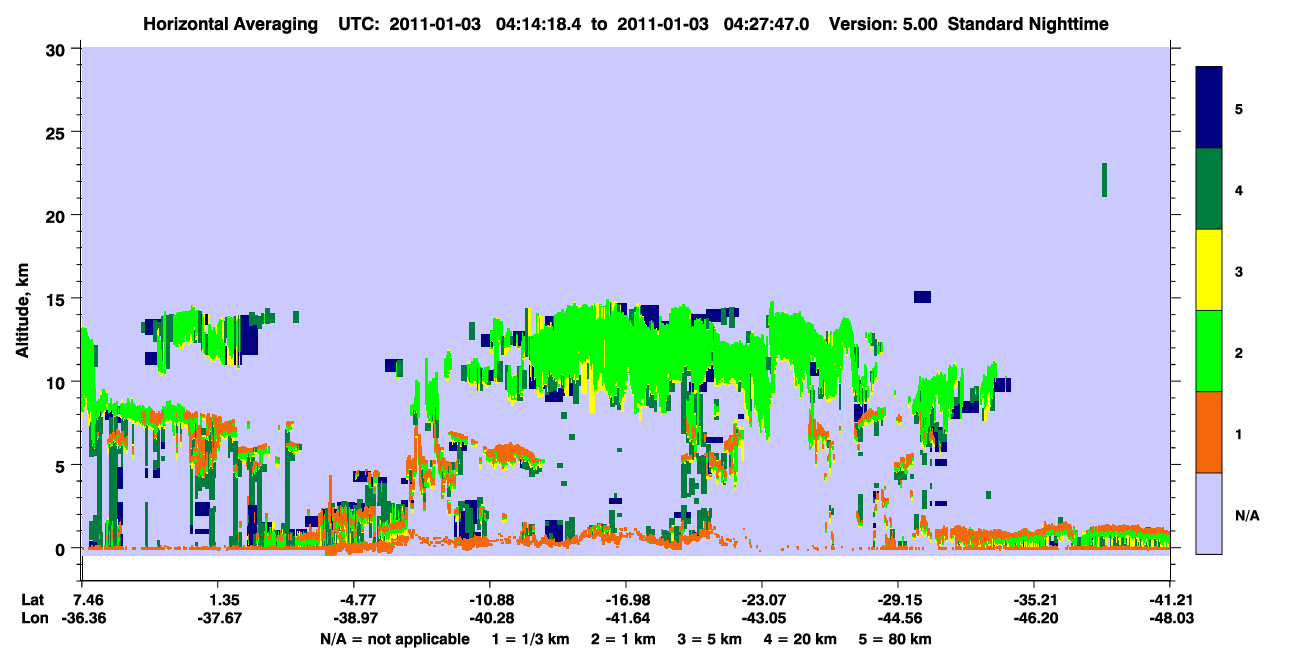This screenshot has height=667, width=1300.
Task: Click the latitude value '1.35'
Action: (x=218, y=600)
